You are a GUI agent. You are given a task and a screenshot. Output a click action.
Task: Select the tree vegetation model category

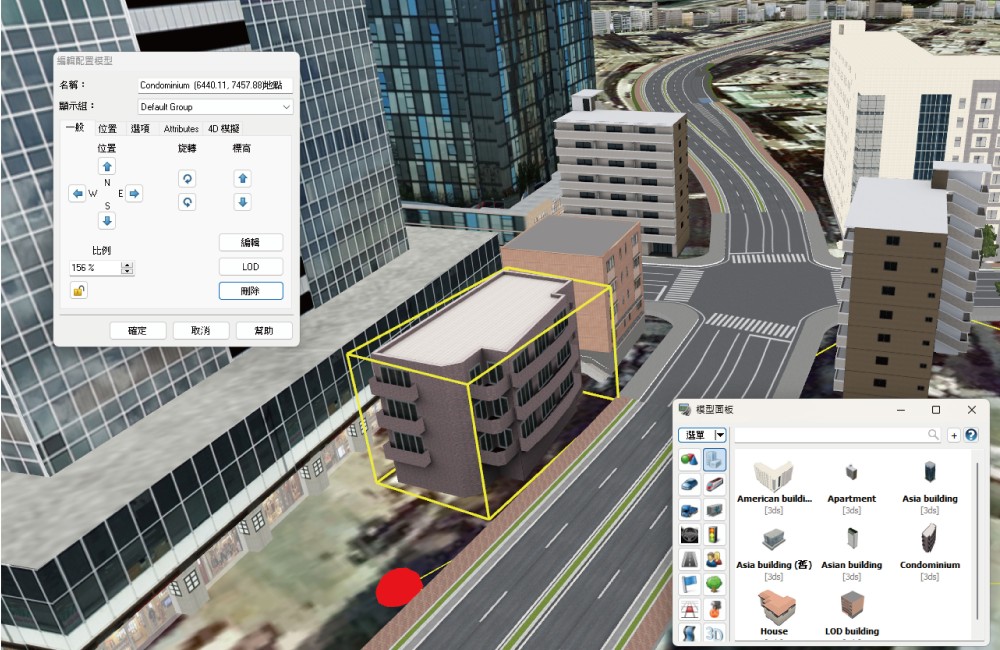[x=714, y=584]
